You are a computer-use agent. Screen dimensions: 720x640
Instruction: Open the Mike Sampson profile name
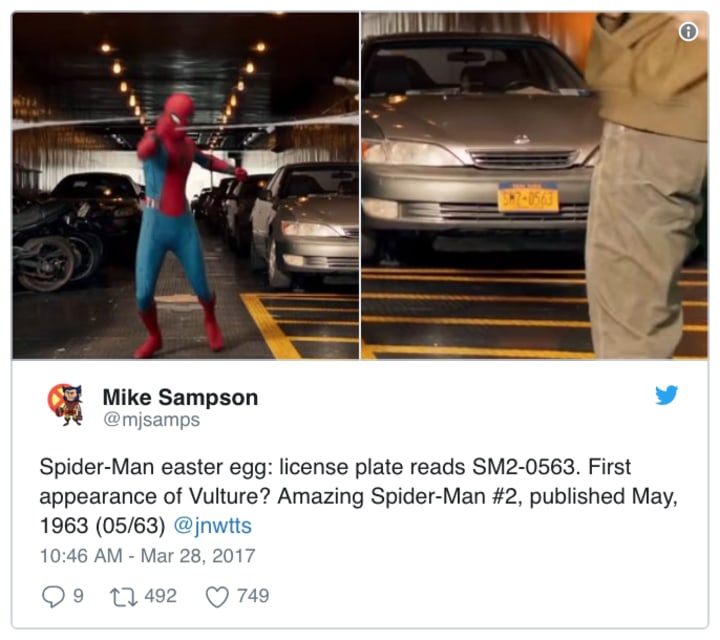point(180,397)
